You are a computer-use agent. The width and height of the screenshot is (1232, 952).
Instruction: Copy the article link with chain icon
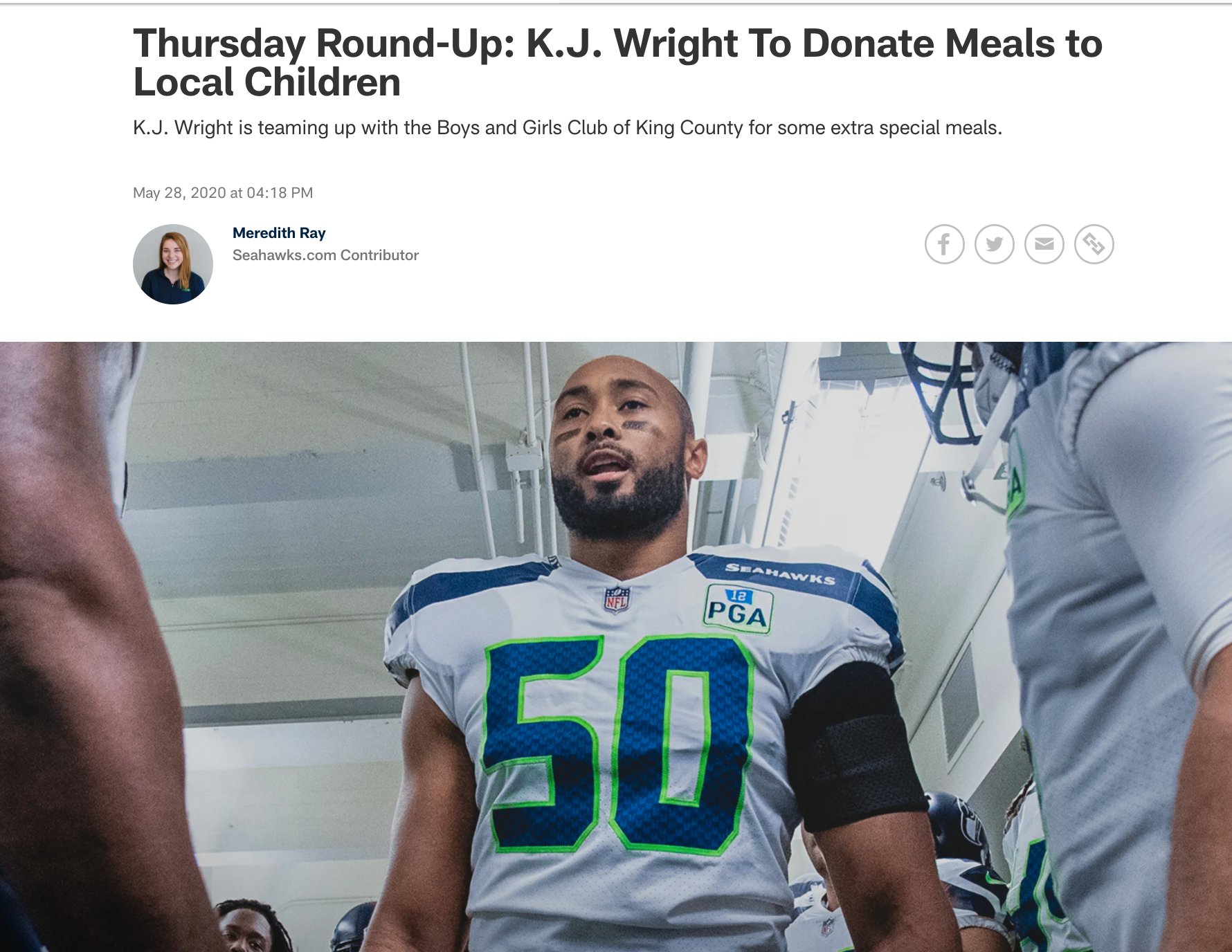(1094, 244)
